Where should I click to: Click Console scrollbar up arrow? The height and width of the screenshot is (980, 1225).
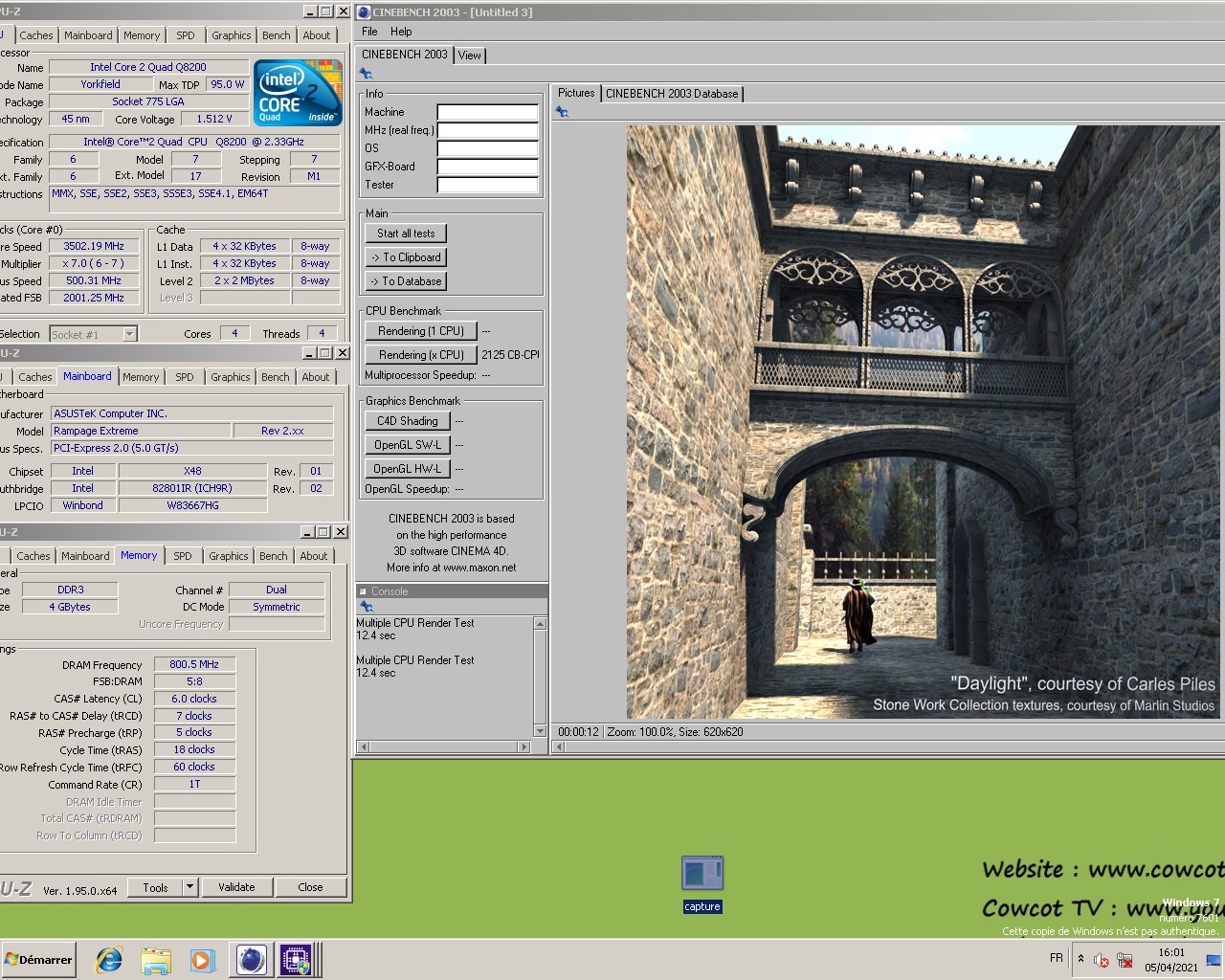pos(540,624)
